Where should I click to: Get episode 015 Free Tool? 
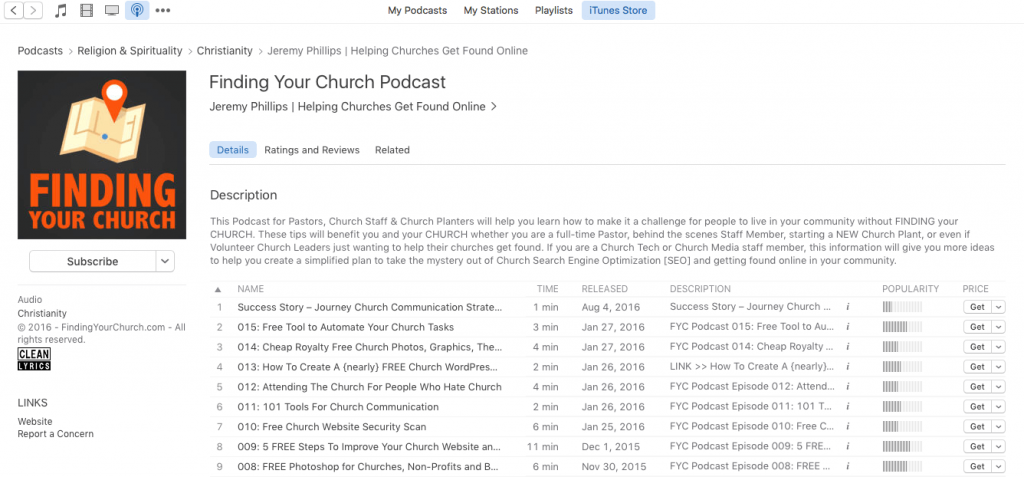tap(978, 327)
